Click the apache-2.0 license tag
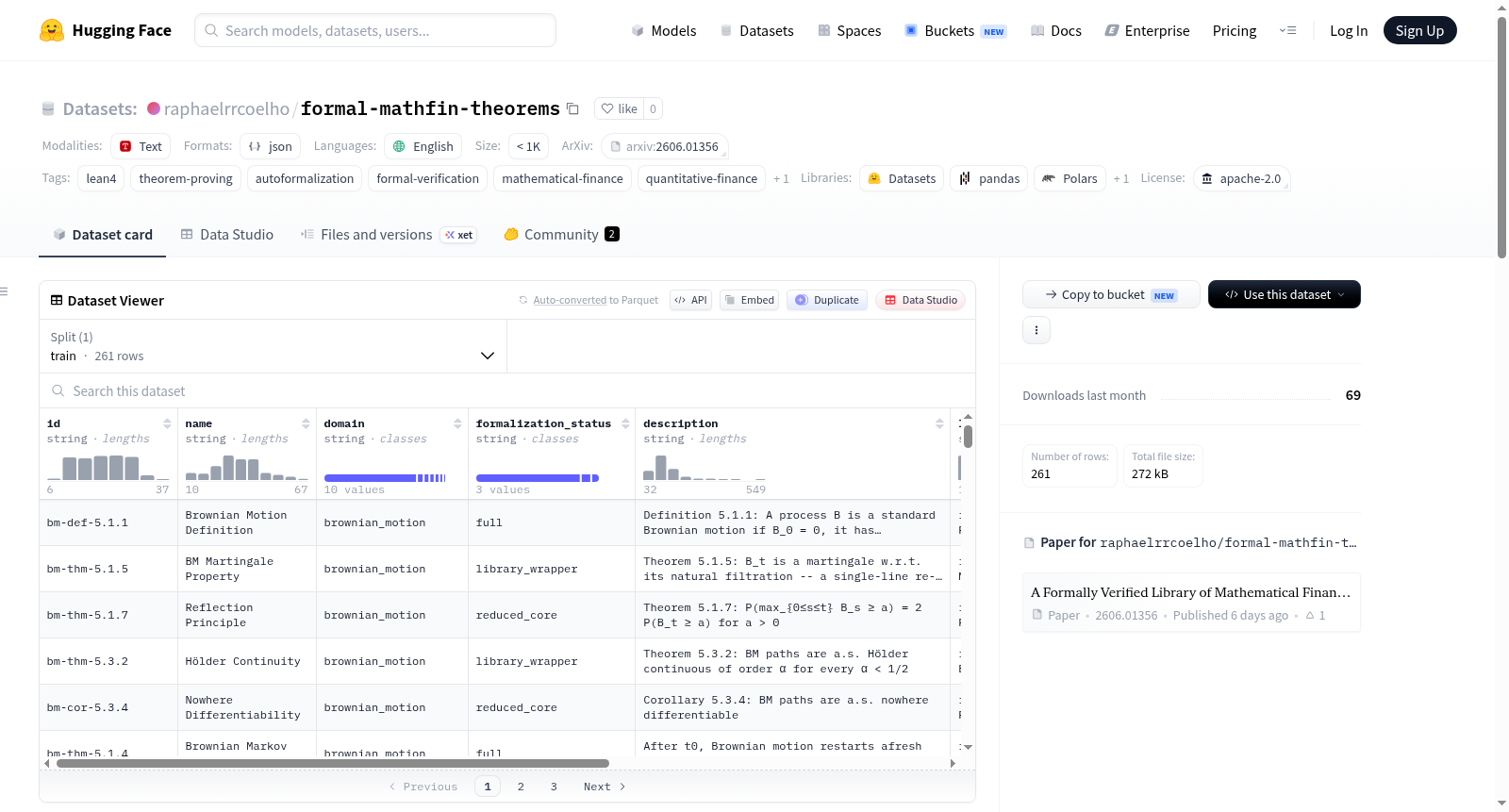Image resolution: width=1509 pixels, height=812 pixels. pyautogui.click(x=1241, y=178)
